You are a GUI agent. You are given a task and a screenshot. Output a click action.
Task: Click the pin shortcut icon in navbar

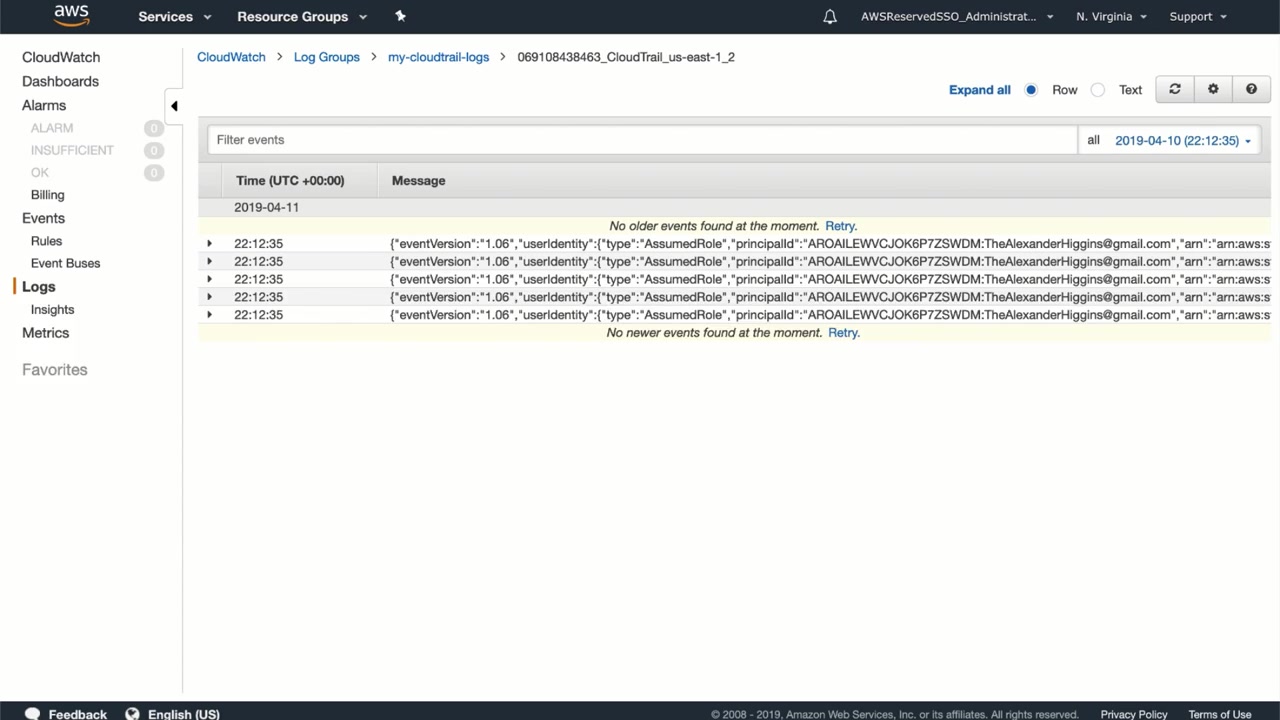pos(401,16)
